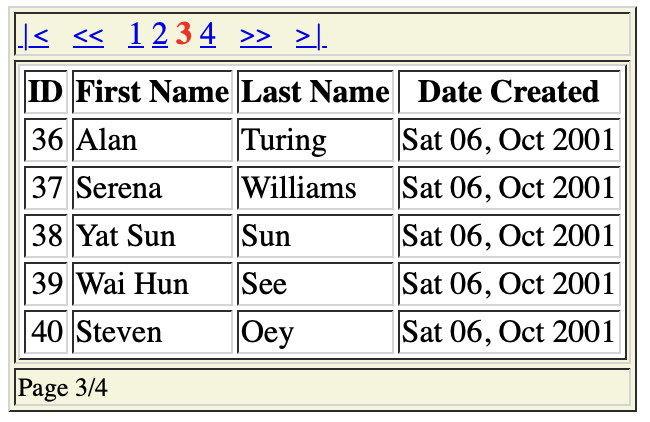Click the ID column header
This screenshot has height=422, width=650.
46,91
